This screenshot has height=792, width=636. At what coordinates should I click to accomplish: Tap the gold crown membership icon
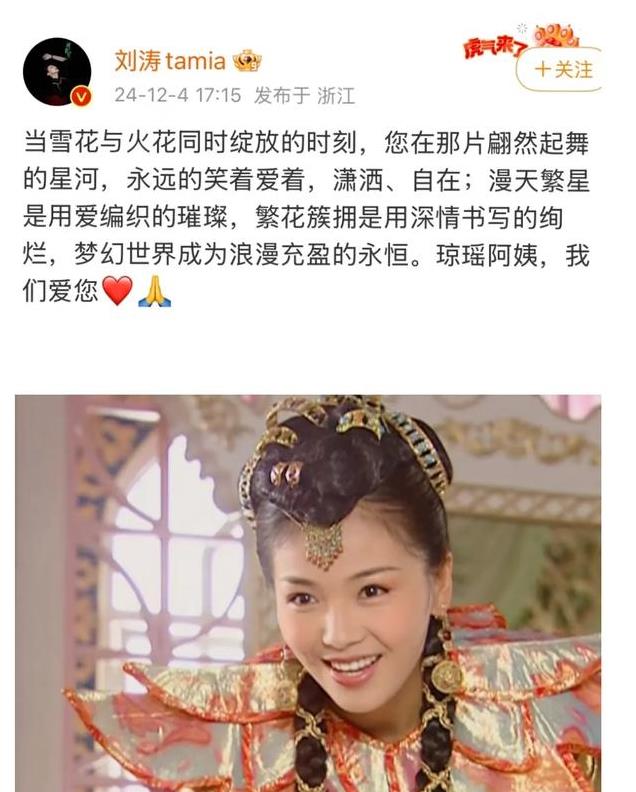247,61
